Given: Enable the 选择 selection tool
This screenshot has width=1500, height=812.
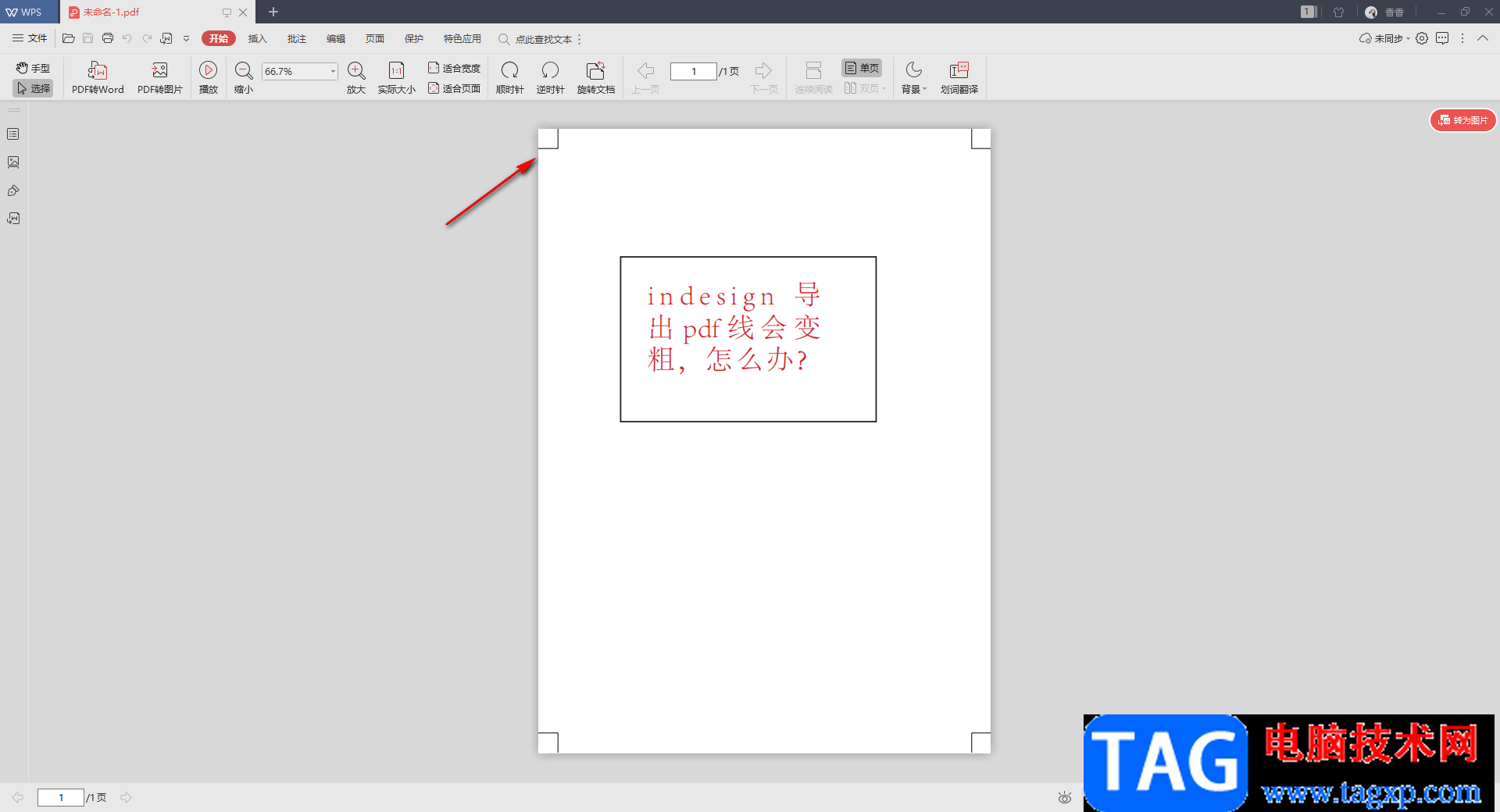Looking at the screenshot, I should pyautogui.click(x=34, y=88).
